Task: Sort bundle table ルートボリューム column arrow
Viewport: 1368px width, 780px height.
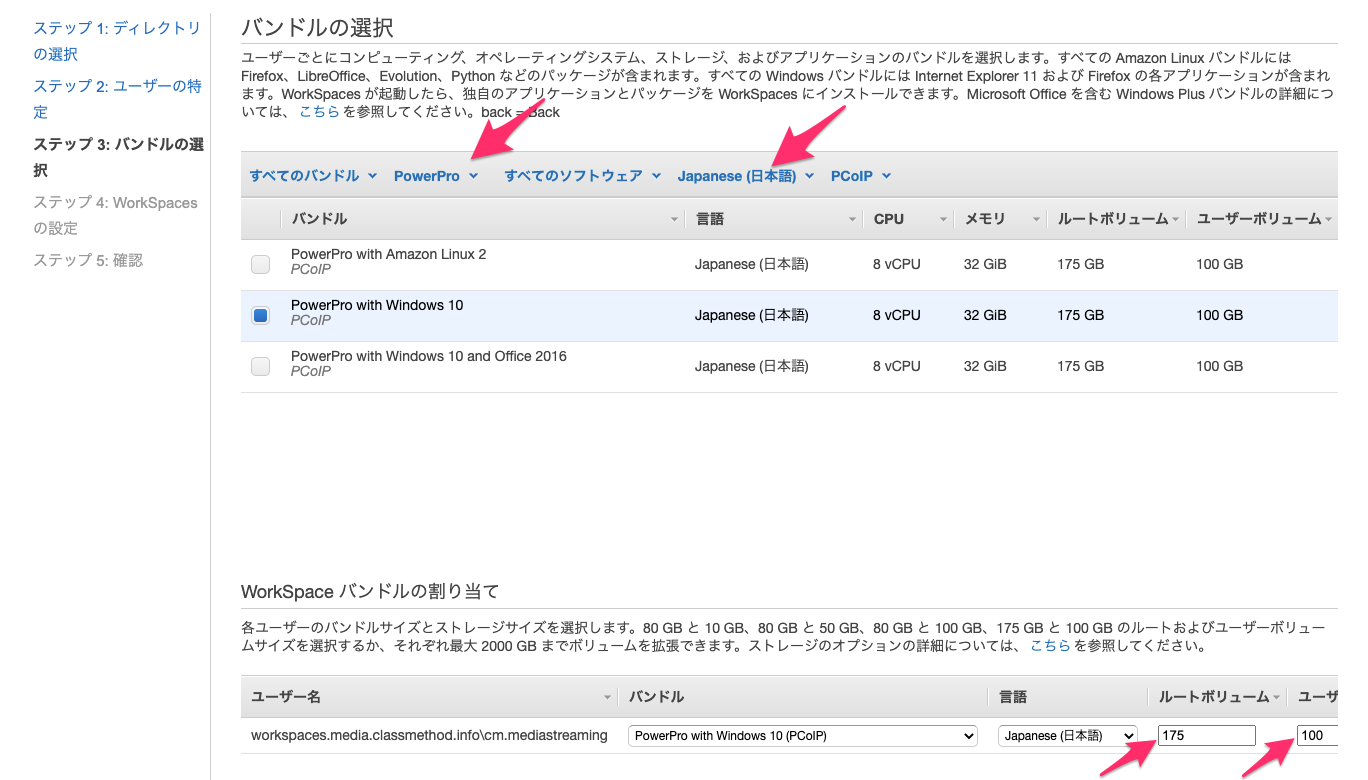Action: [1175, 219]
